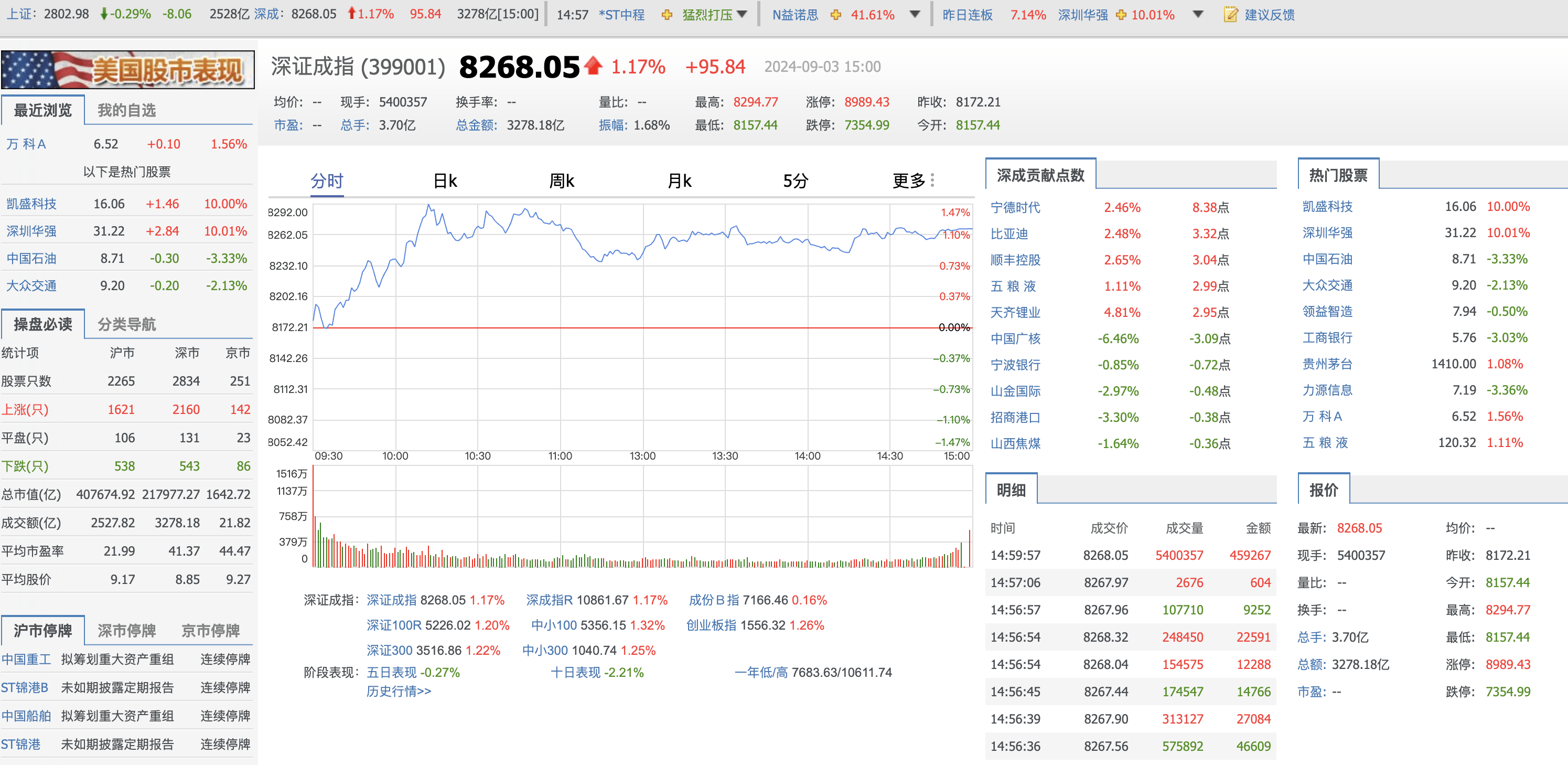Open the 十日表现 link
Screen dimensions: 1568x765
pos(575,673)
